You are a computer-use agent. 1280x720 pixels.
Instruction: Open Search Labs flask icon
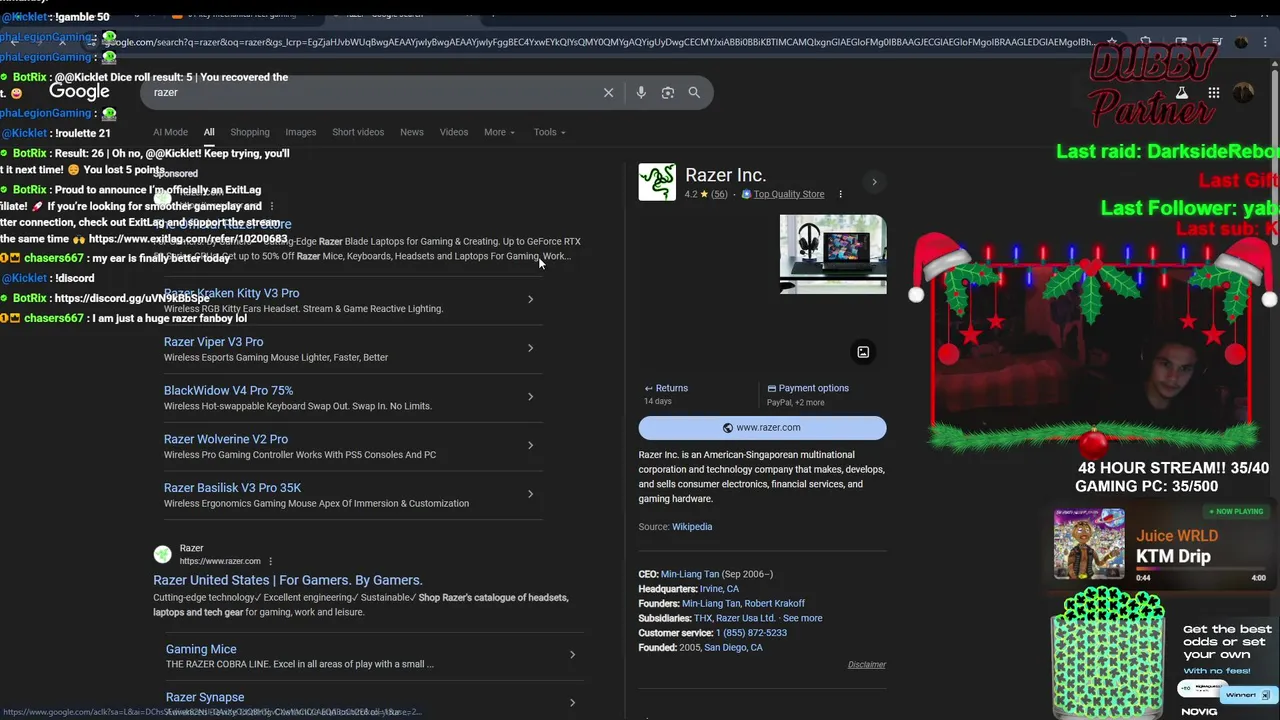coord(1181,93)
